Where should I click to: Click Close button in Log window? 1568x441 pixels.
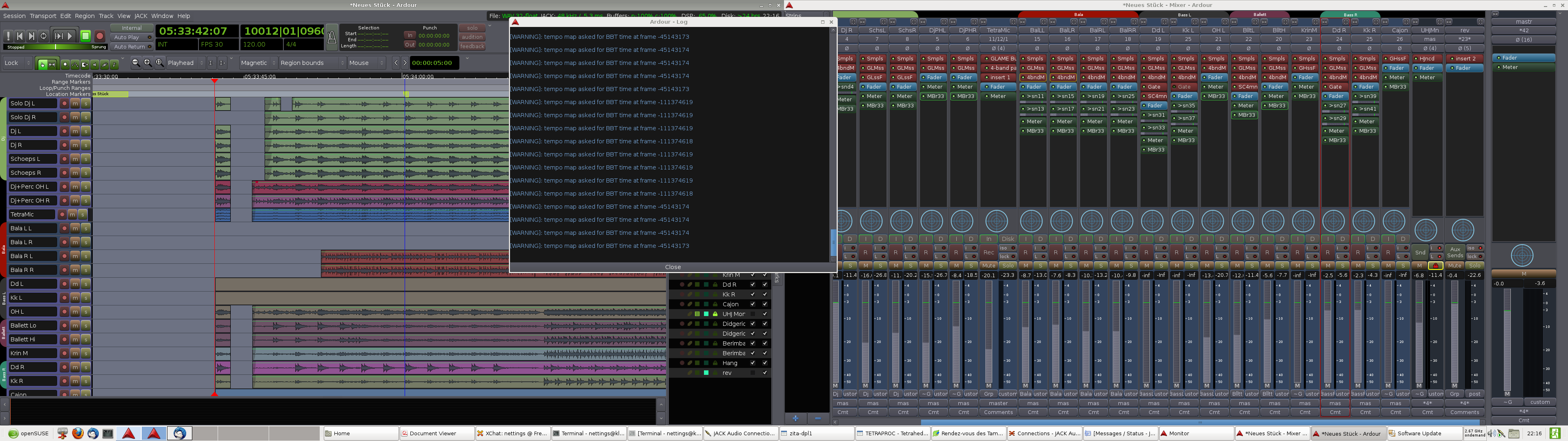[x=673, y=267]
